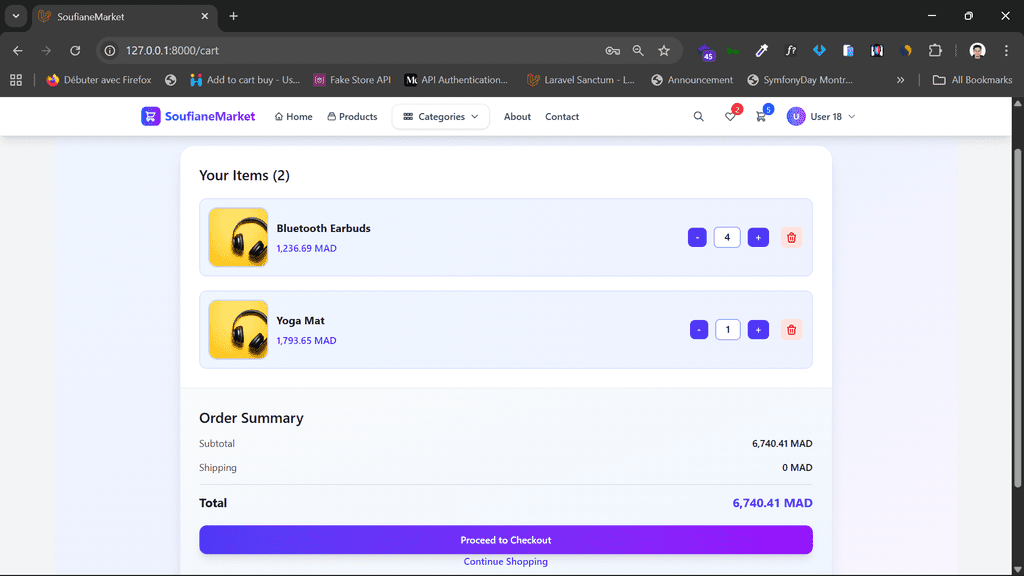Image resolution: width=1024 pixels, height=576 pixels.
Task: Click the fonts 'f?' extension icon
Action: coord(790,50)
